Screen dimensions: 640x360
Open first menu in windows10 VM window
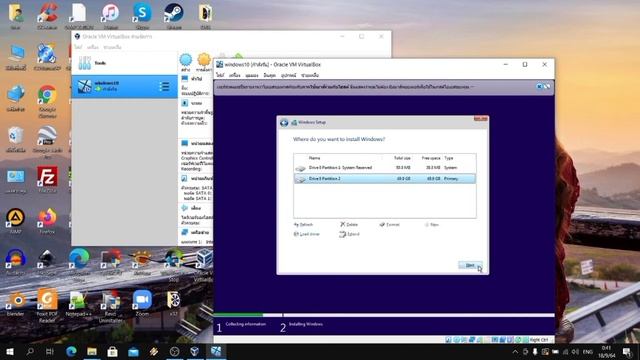[x=220, y=75]
